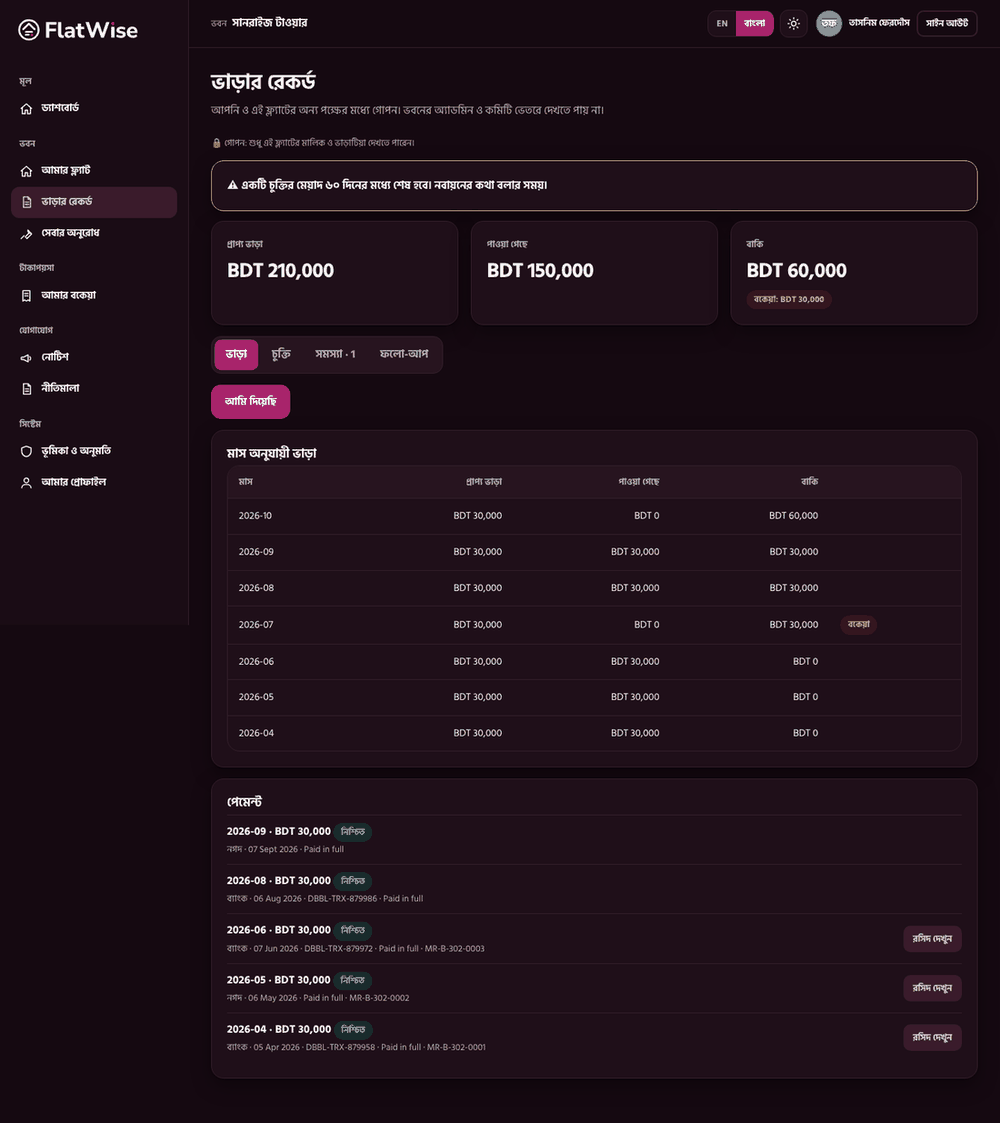This screenshot has width=1000, height=1123.
Task: Click the নিশ্চিত badge on the 2026-09 payment
Action: point(352,832)
